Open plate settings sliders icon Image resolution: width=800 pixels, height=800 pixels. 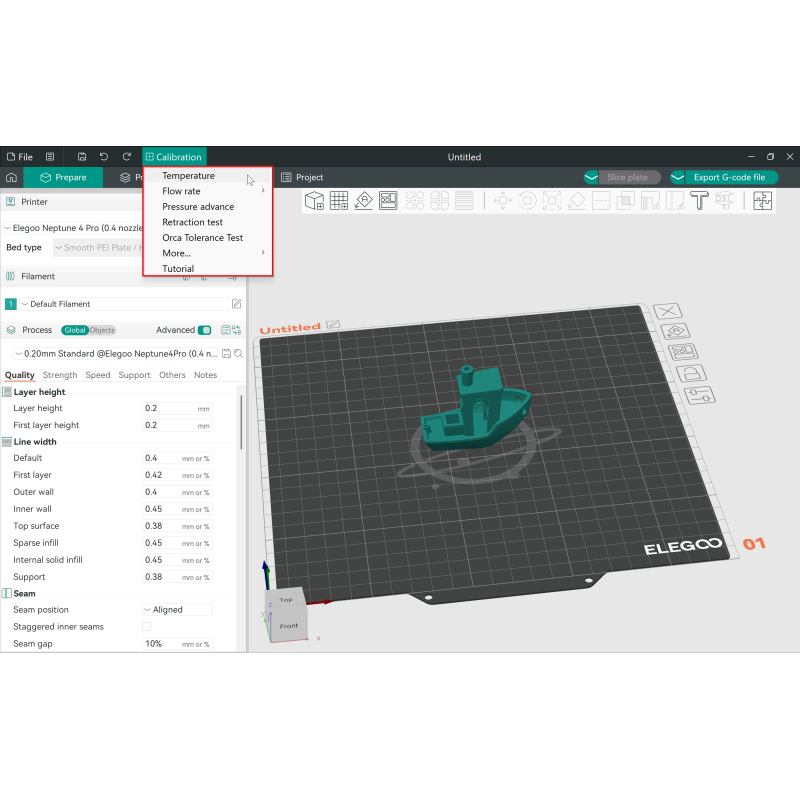pos(697,396)
